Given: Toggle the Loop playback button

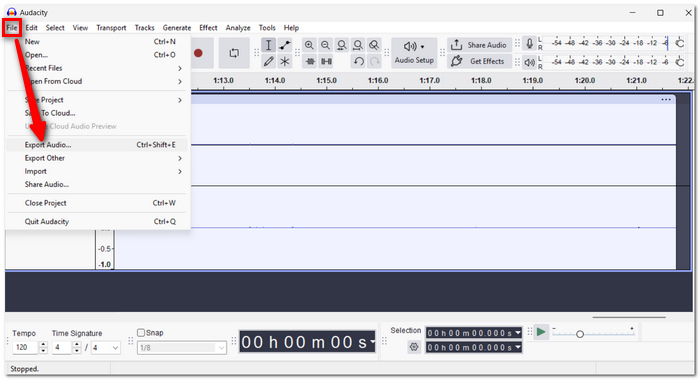Looking at the screenshot, I should [x=234, y=53].
